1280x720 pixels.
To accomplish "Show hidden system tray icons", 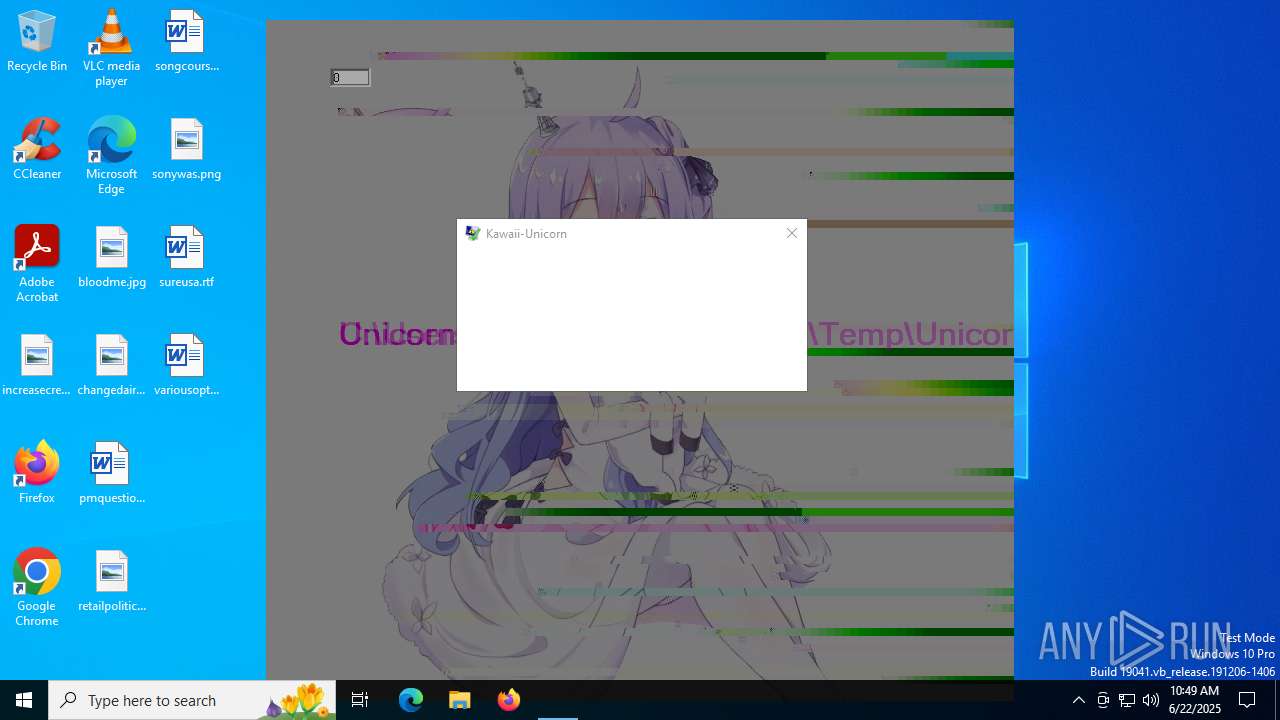I will (1078, 700).
